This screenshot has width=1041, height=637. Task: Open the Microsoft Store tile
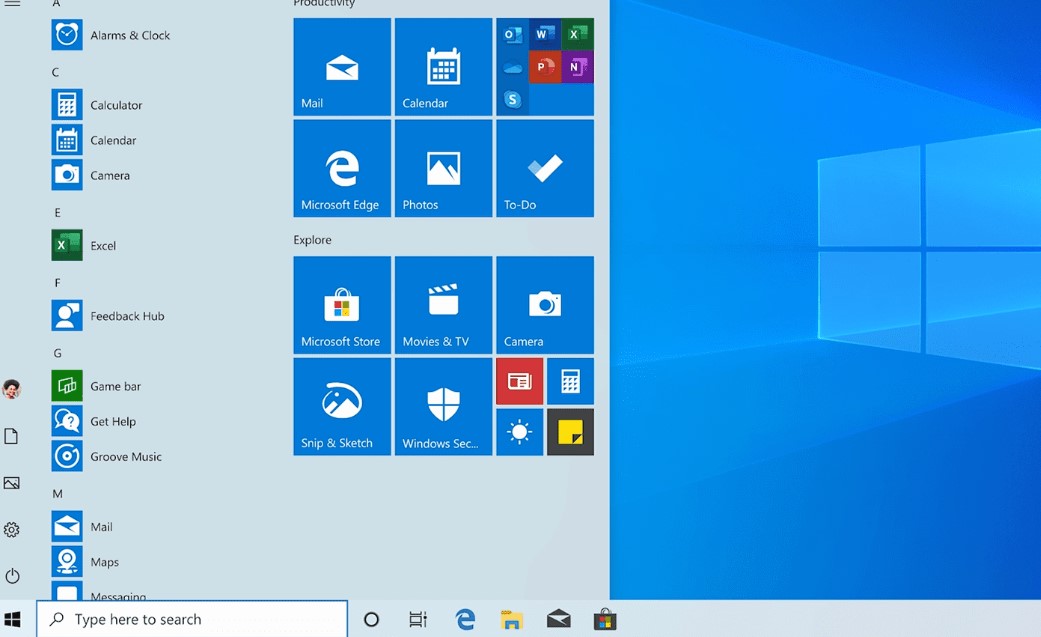tap(342, 305)
